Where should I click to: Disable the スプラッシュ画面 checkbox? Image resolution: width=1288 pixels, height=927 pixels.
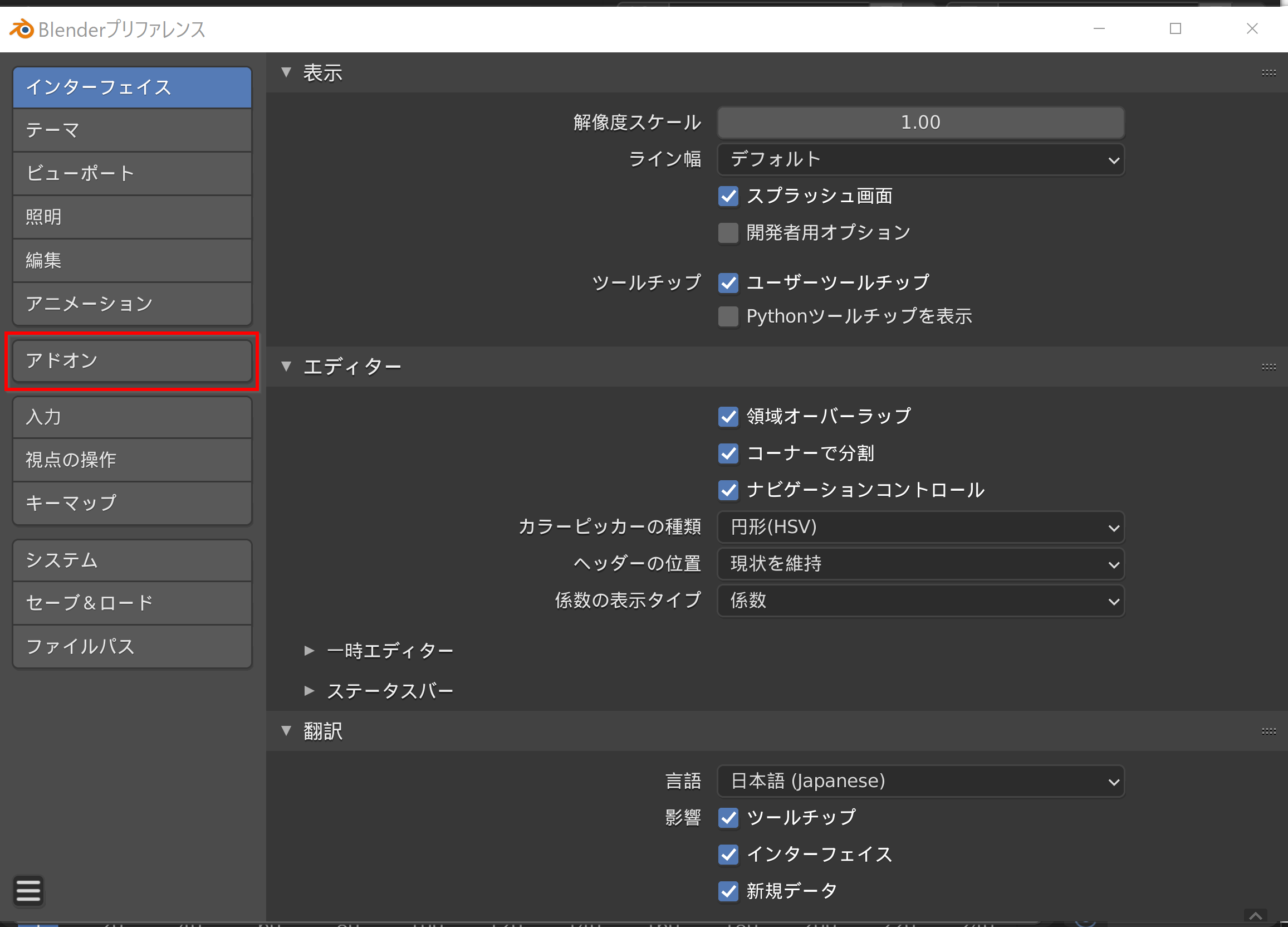click(x=728, y=197)
